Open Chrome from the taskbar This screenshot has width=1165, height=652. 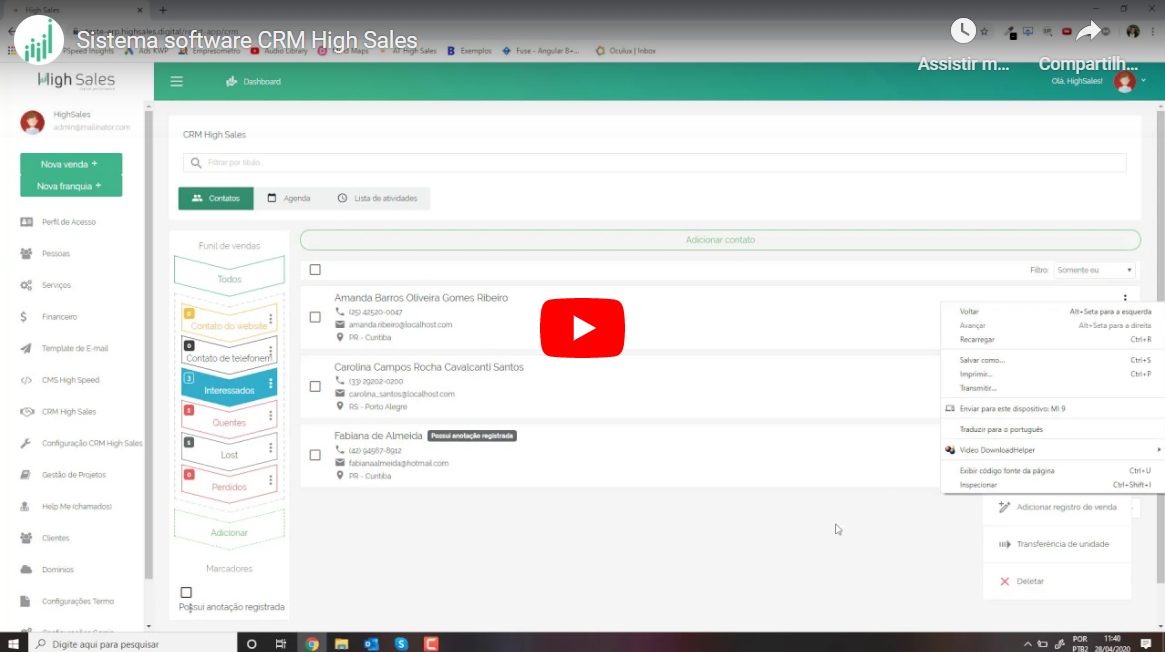coord(312,644)
